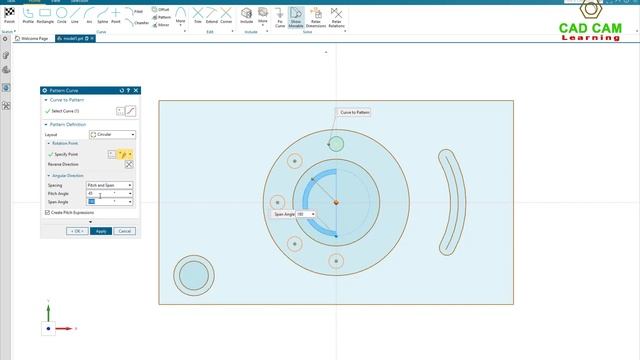Click the OK button
Screen dimensions: 640x360
(x=77, y=231)
